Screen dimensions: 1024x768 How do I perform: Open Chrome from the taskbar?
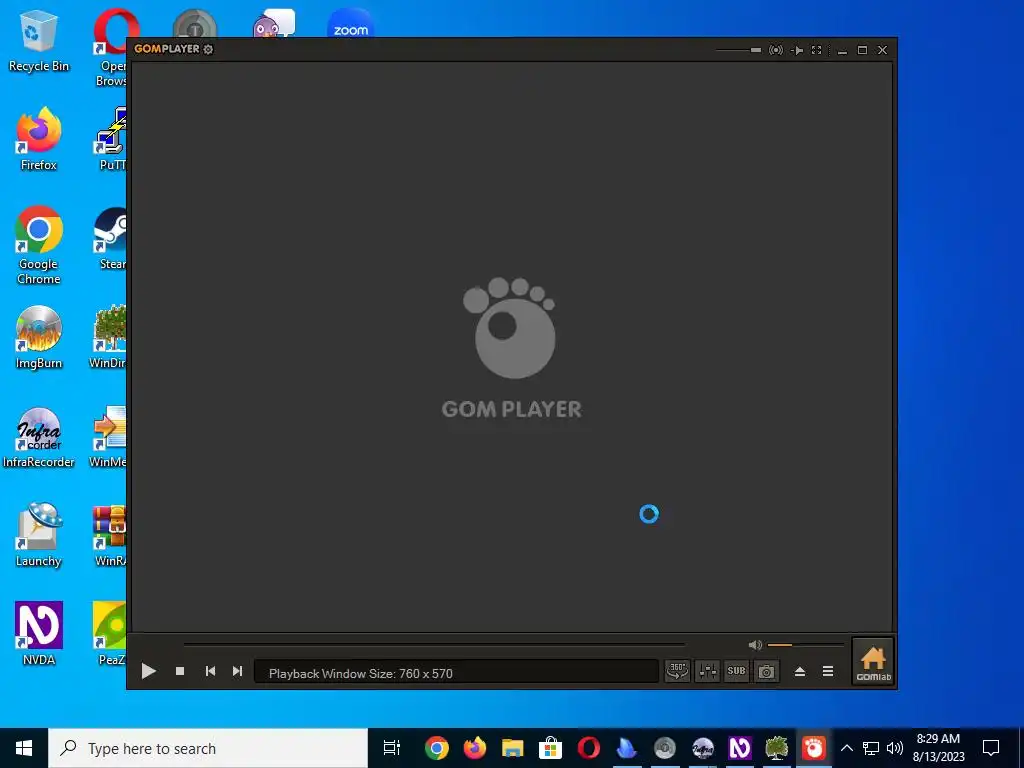pos(437,748)
